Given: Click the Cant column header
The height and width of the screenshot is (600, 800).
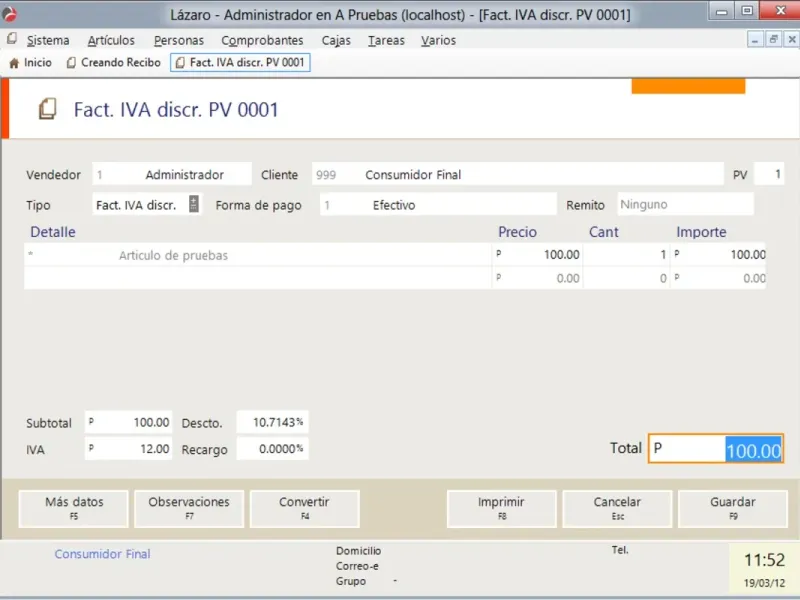Looking at the screenshot, I should [x=604, y=232].
